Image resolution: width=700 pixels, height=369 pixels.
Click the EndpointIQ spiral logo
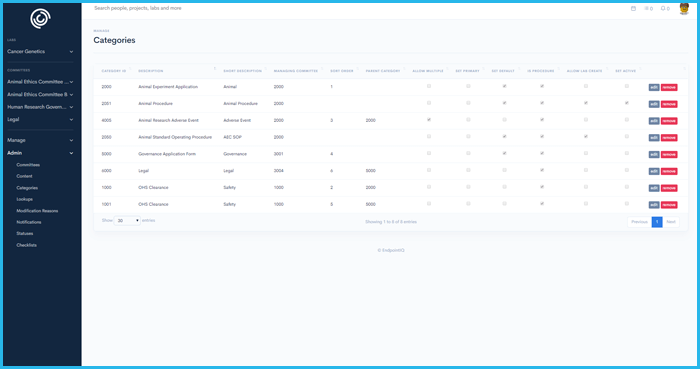(x=40, y=19)
